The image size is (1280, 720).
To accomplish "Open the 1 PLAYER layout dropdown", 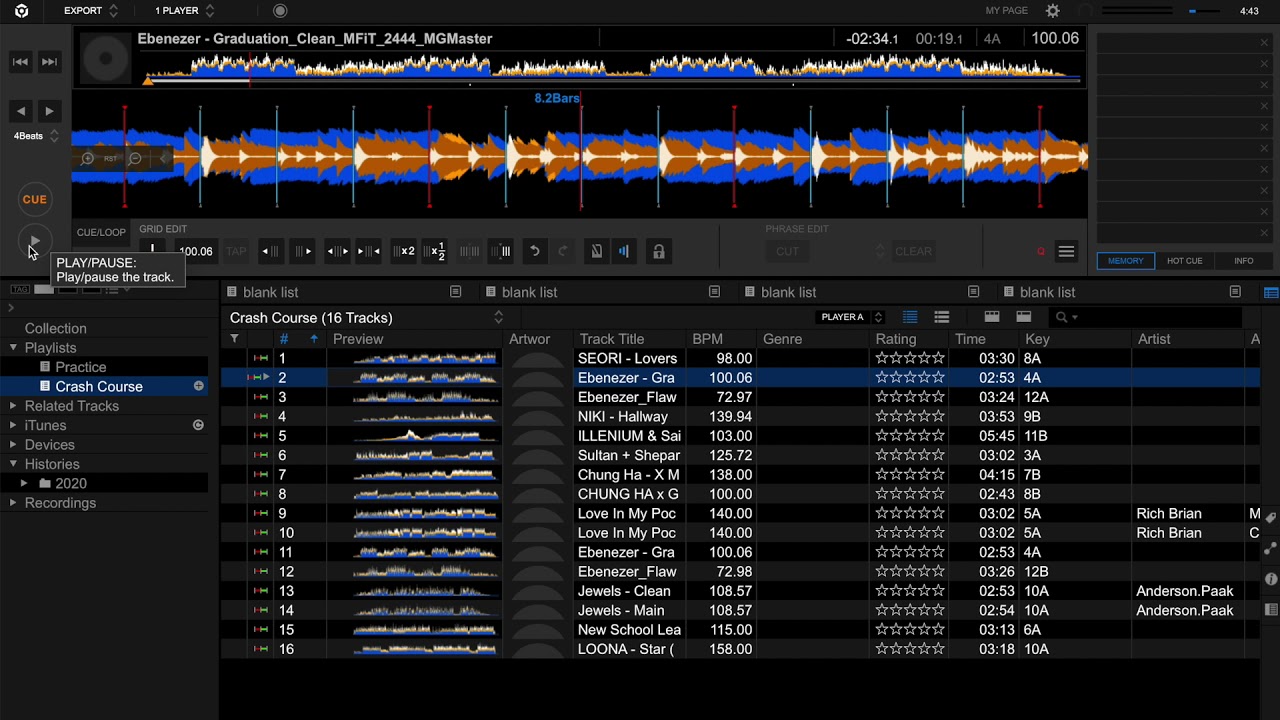I will (x=186, y=11).
